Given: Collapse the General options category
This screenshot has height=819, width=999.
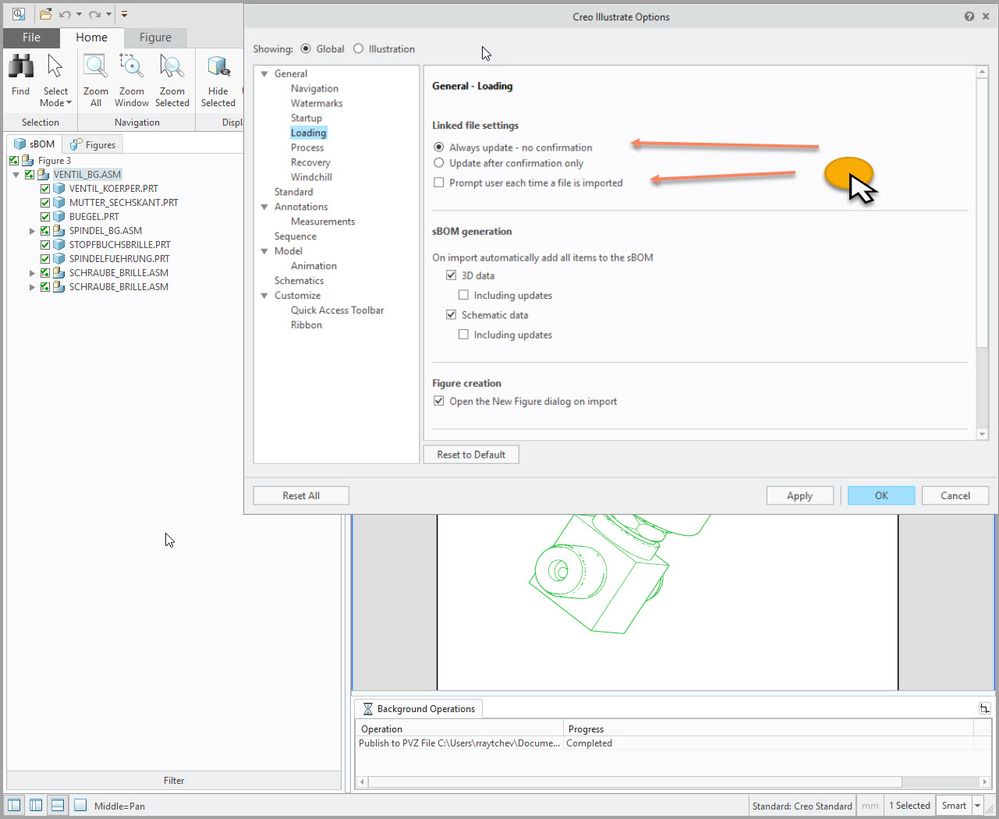Looking at the screenshot, I should coord(264,74).
